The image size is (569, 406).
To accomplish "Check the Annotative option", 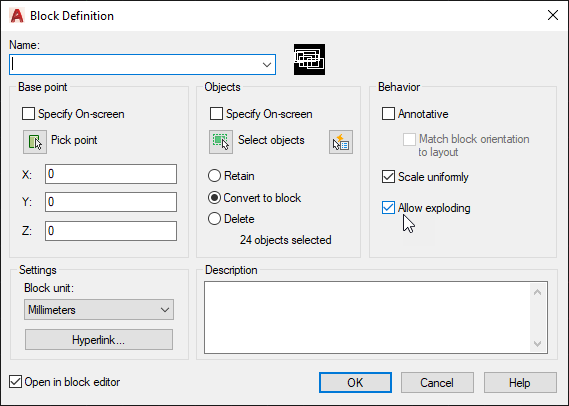I will point(388,114).
